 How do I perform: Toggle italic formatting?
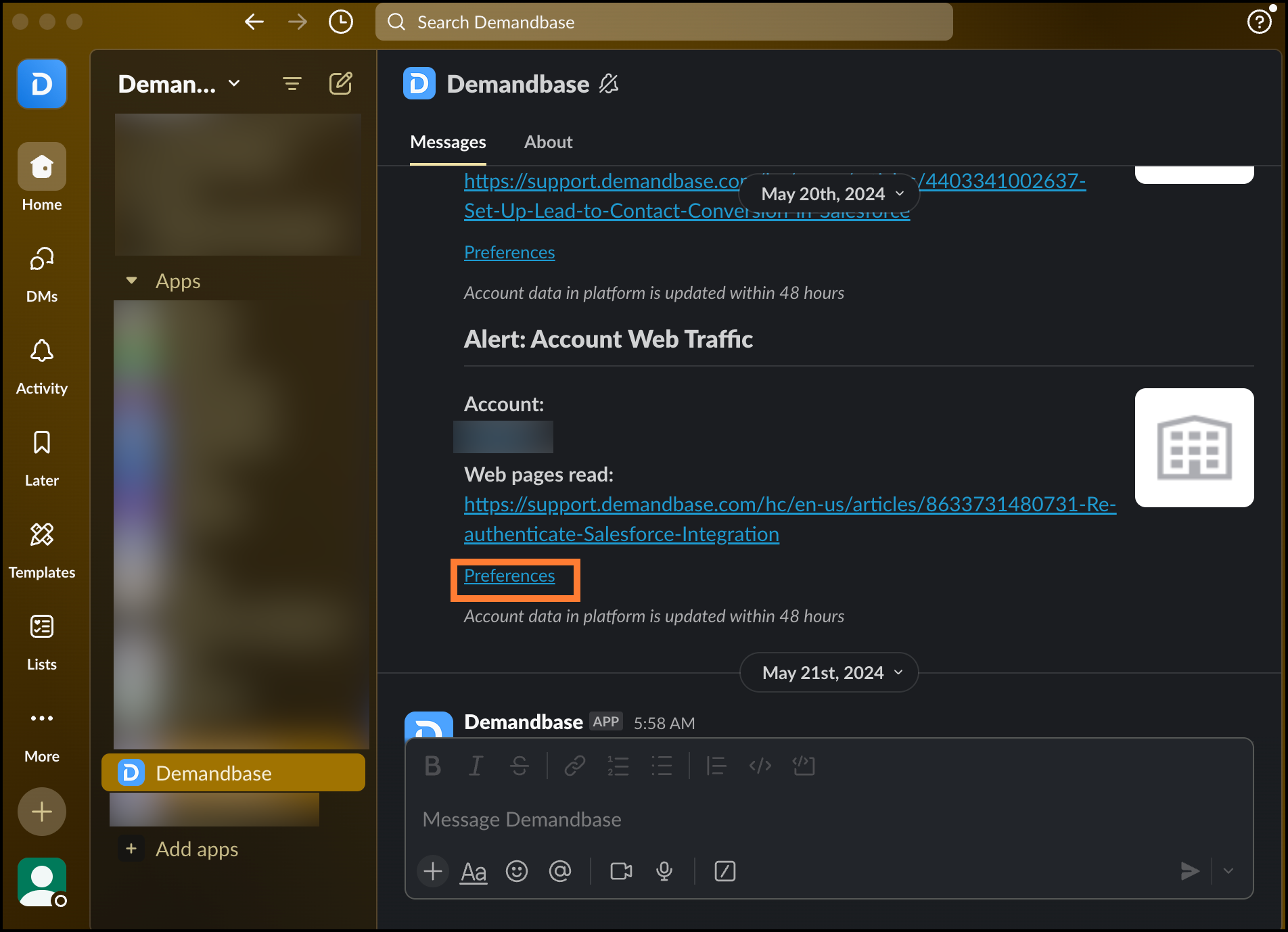tap(476, 766)
